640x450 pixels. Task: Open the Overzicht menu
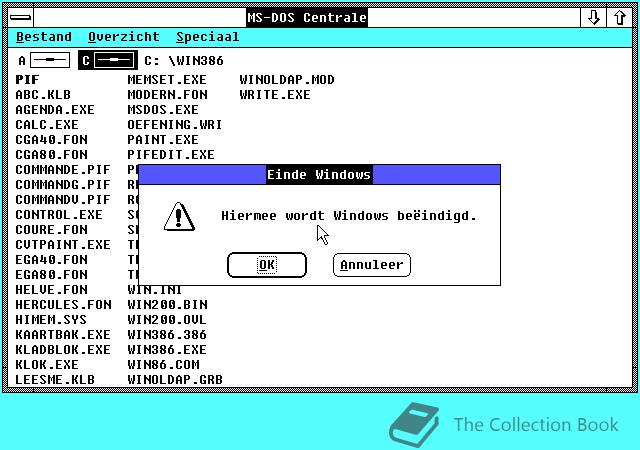pyautogui.click(x=124, y=37)
